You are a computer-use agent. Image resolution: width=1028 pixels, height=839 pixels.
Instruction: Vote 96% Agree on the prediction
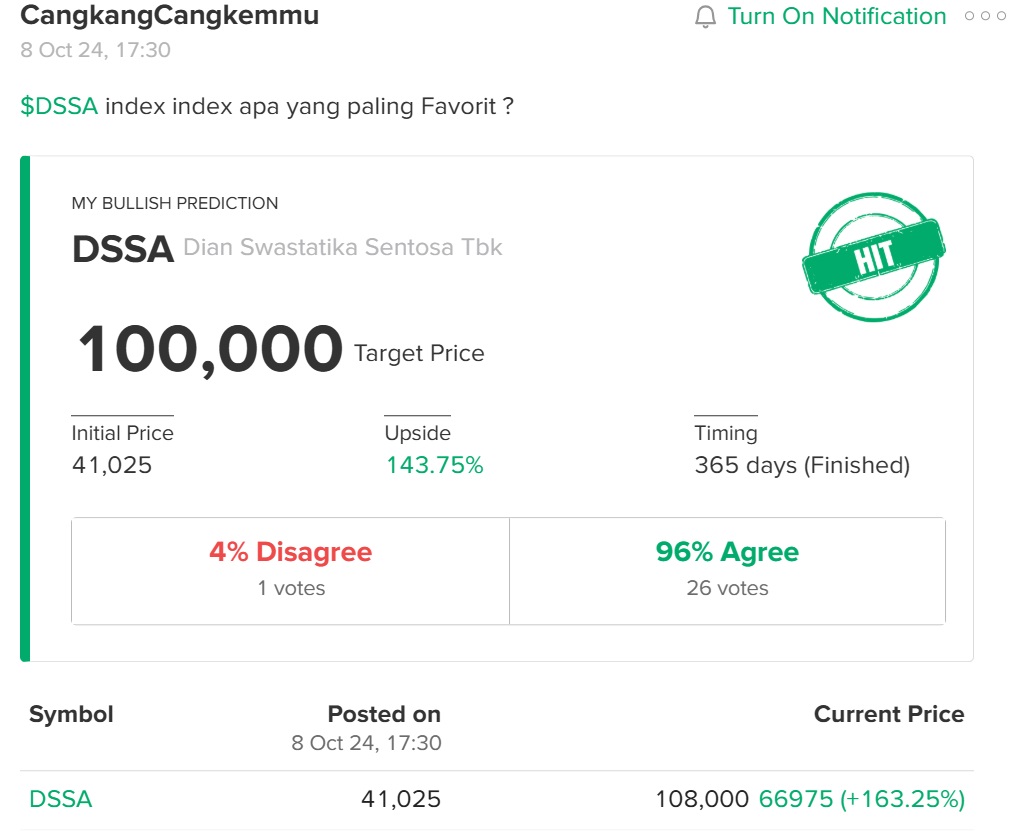click(727, 570)
